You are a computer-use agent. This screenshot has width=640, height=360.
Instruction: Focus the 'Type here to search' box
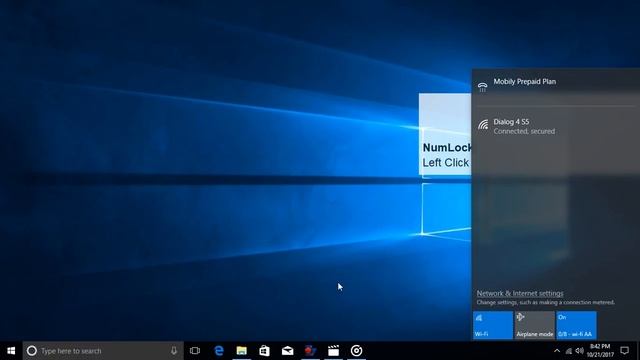pos(103,351)
